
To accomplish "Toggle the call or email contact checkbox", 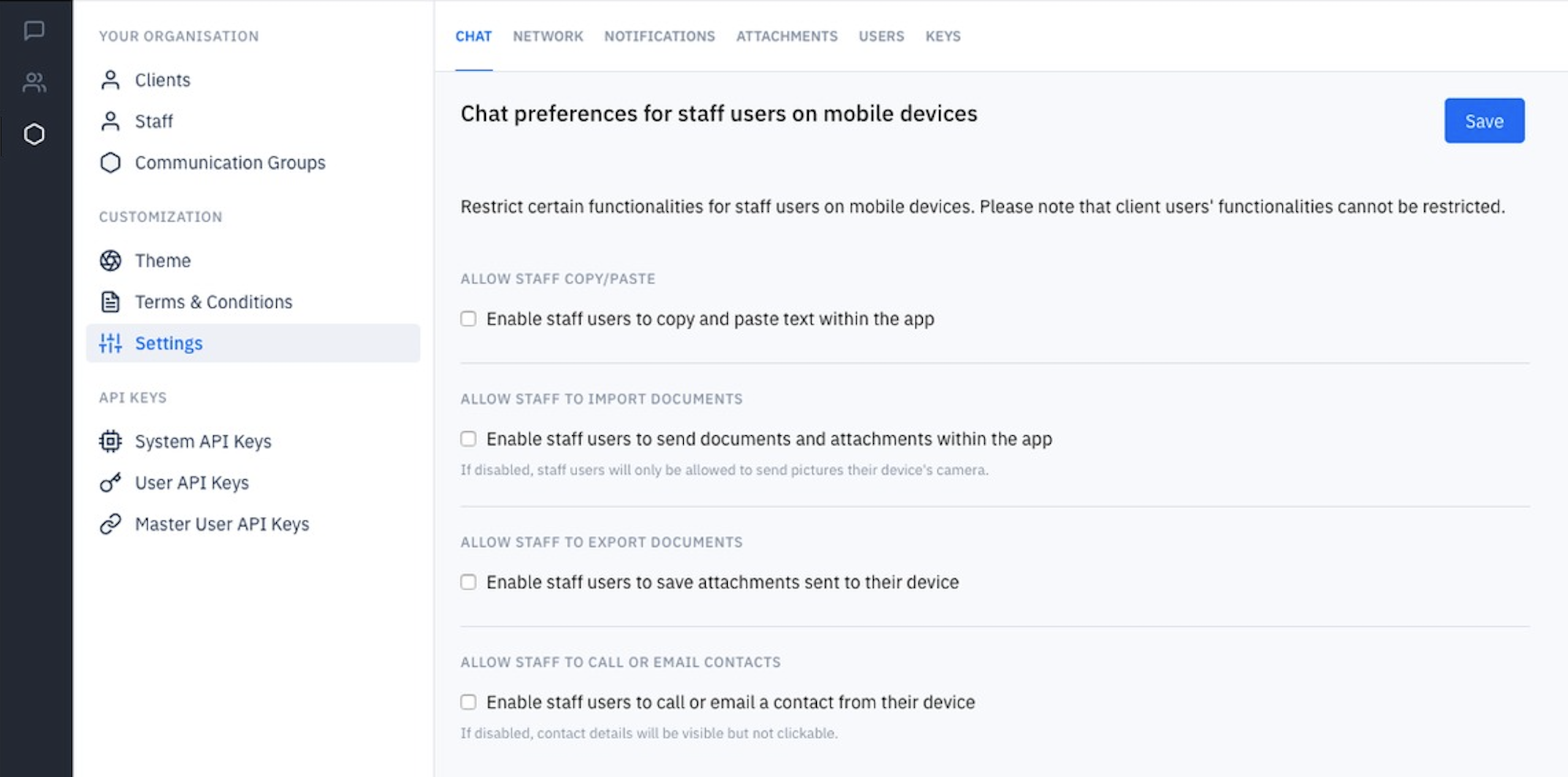I will click(x=468, y=702).
